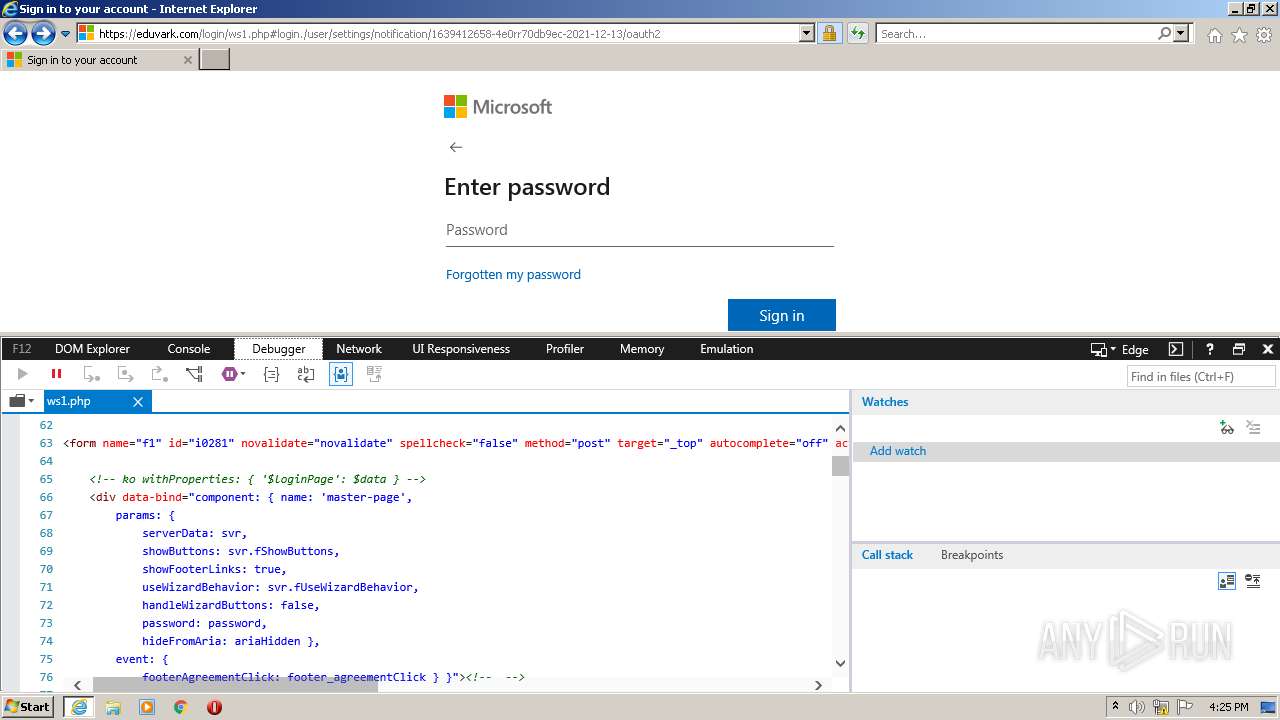This screenshot has width=1280, height=720.
Task: Click the F12 tools help question mark
Action: (x=1209, y=349)
